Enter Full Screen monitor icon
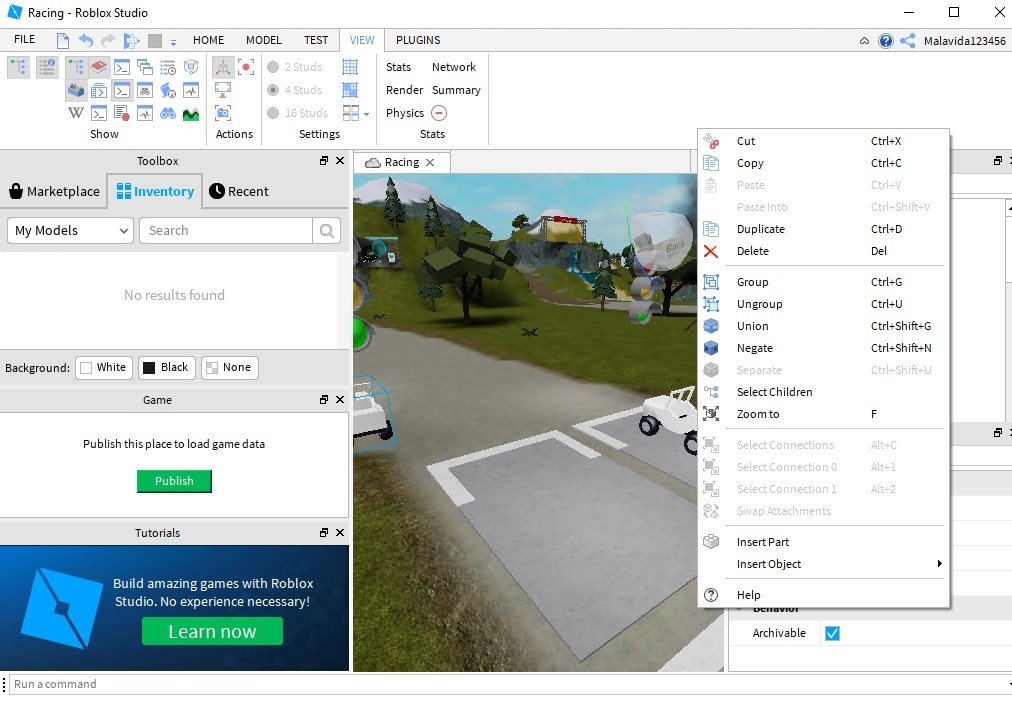Image resolution: width=1012 pixels, height=721 pixels. tap(223, 90)
